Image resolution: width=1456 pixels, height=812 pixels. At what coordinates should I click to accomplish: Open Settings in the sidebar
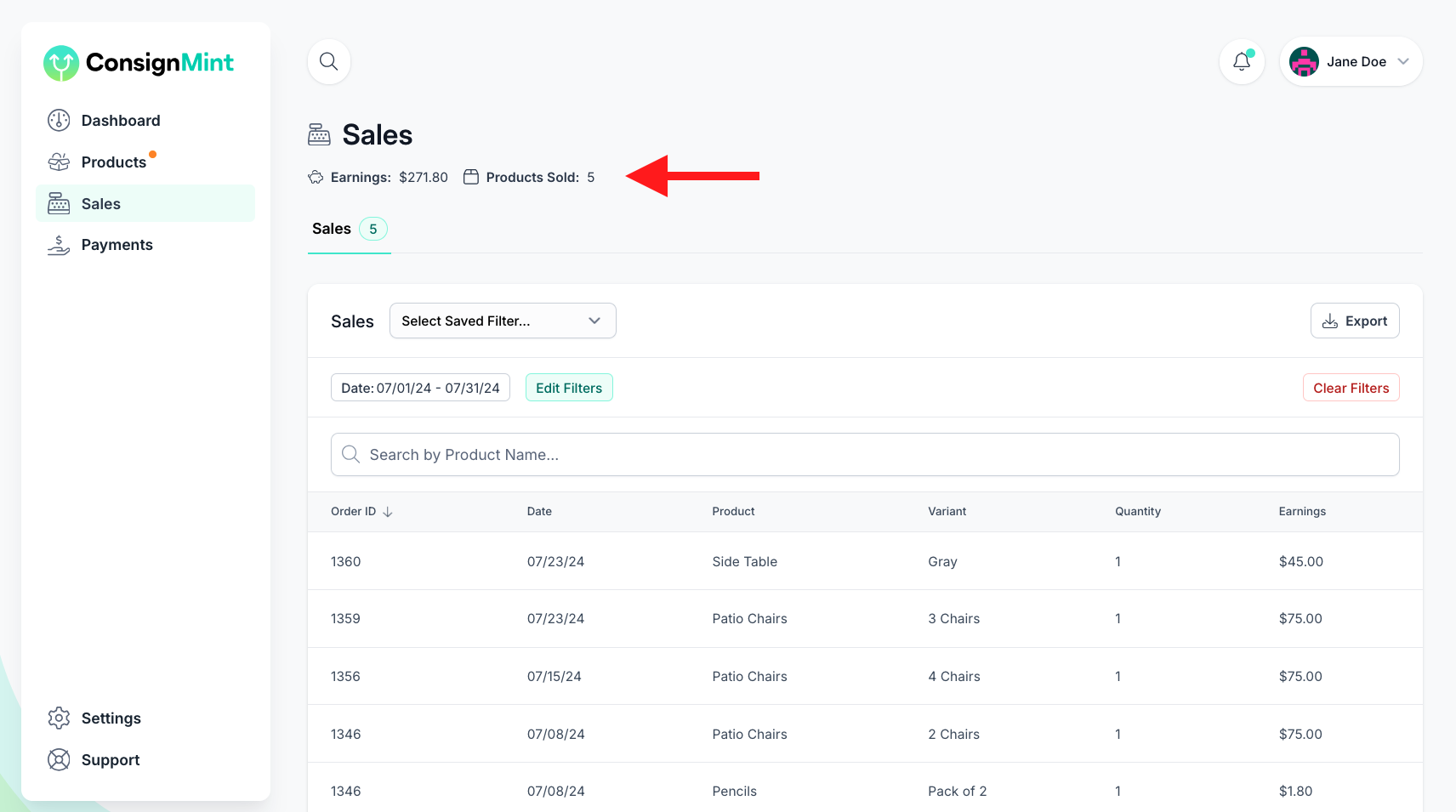[145, 718]
